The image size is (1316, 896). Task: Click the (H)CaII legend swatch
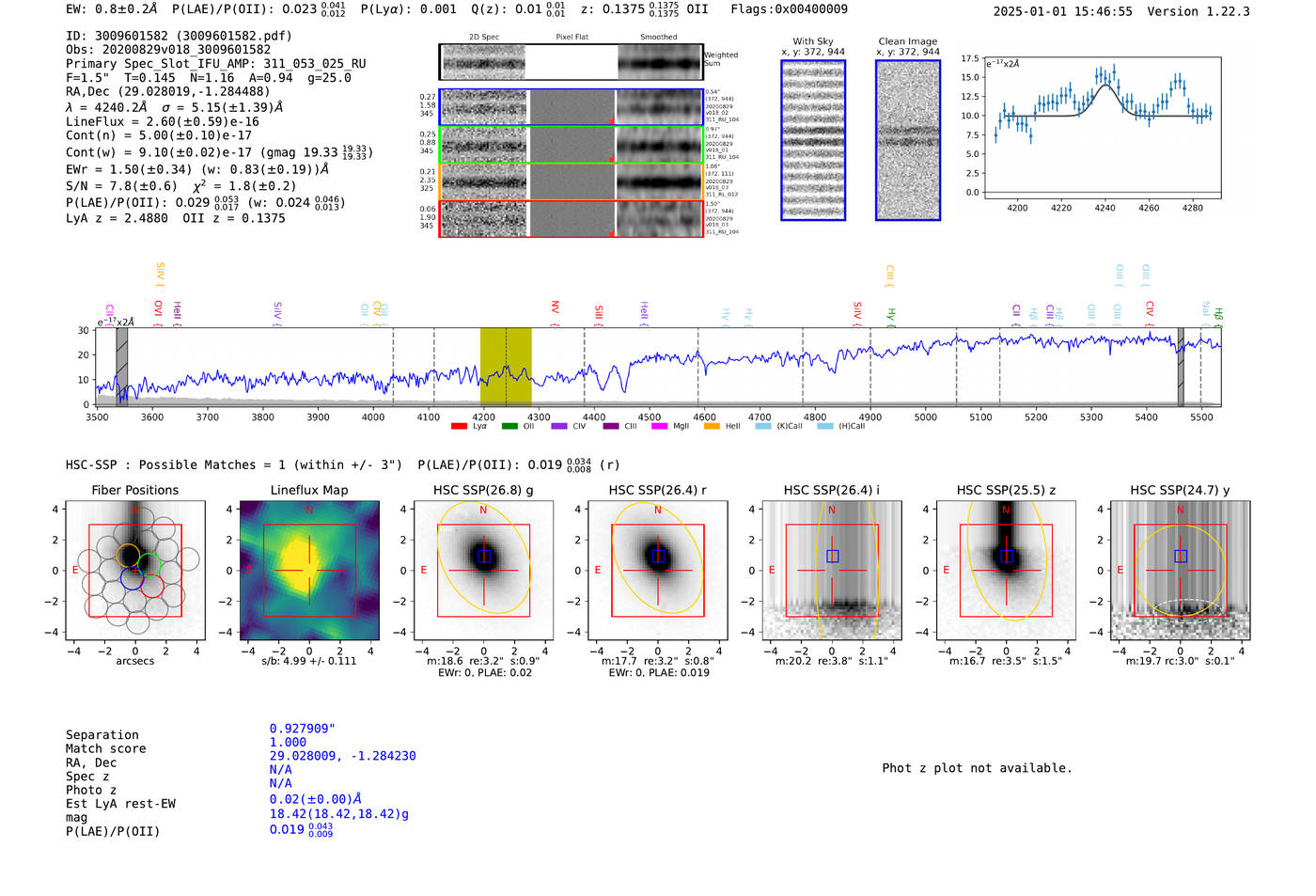(825, 426)
